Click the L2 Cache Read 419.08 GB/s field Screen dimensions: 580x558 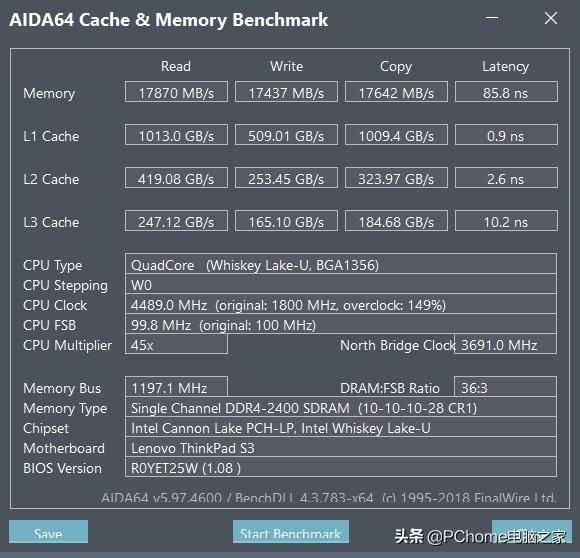pos(176,177)
